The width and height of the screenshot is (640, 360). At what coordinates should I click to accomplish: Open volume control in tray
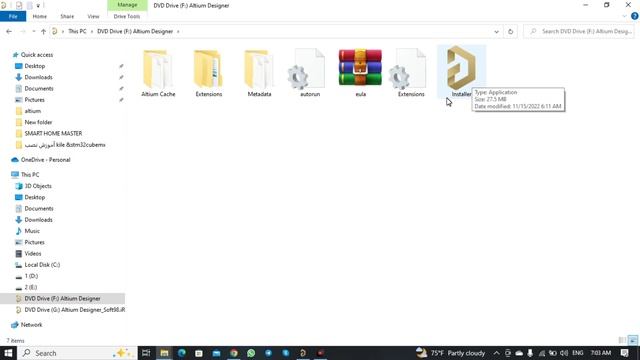(564, 353)
